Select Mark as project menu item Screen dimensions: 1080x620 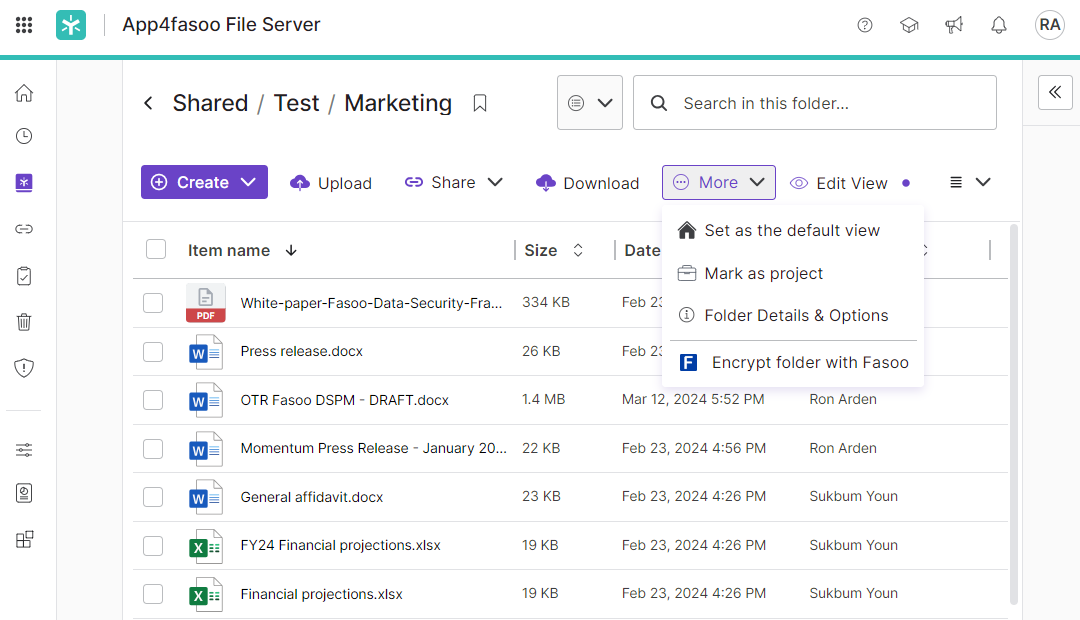pos(763,273)
